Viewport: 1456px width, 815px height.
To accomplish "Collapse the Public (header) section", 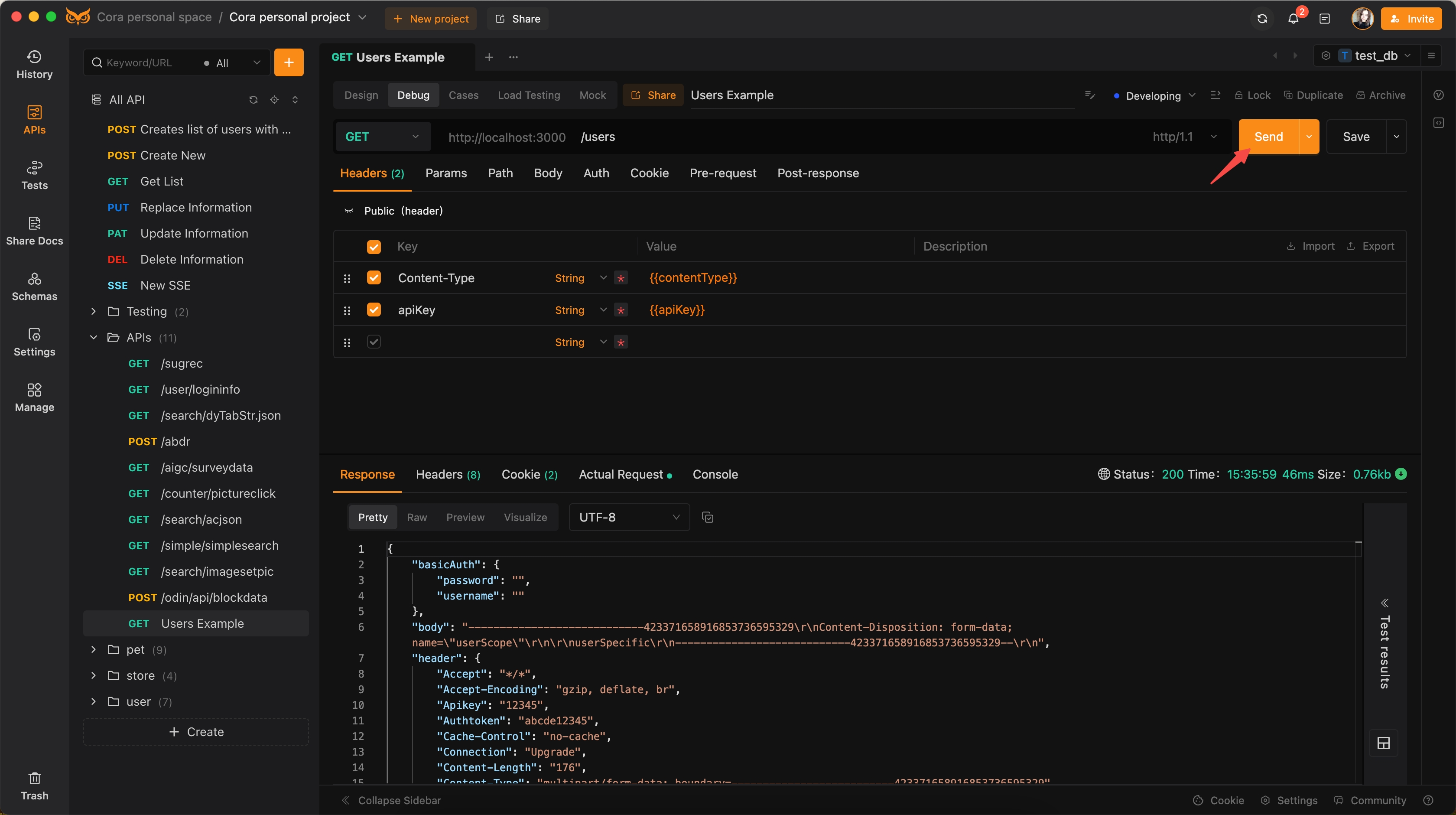I will pos(349,211).
